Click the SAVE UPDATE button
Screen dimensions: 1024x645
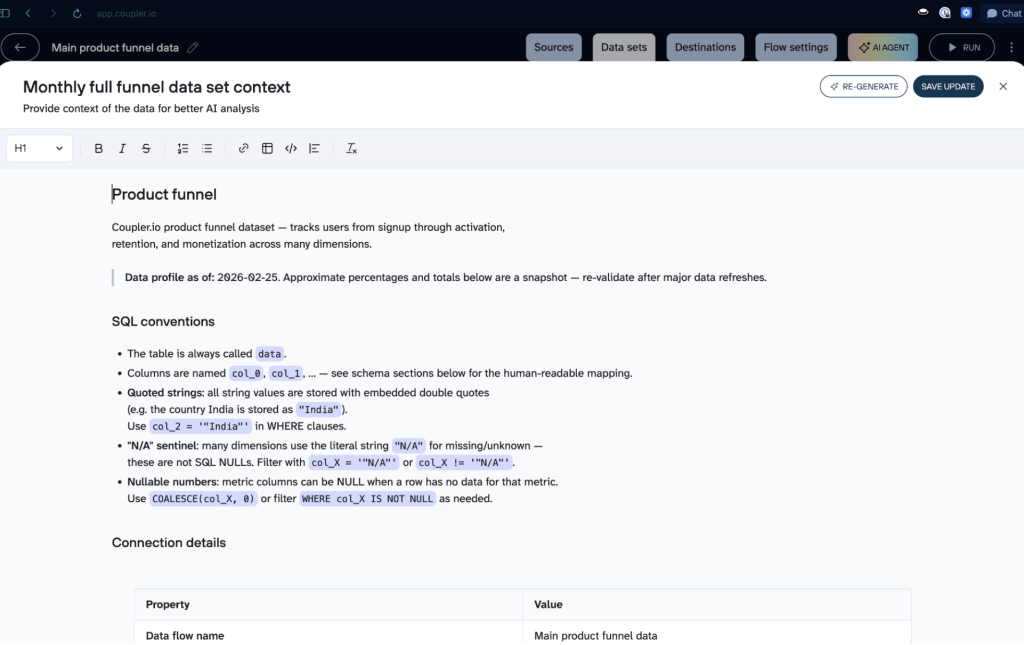pos(948,86)
